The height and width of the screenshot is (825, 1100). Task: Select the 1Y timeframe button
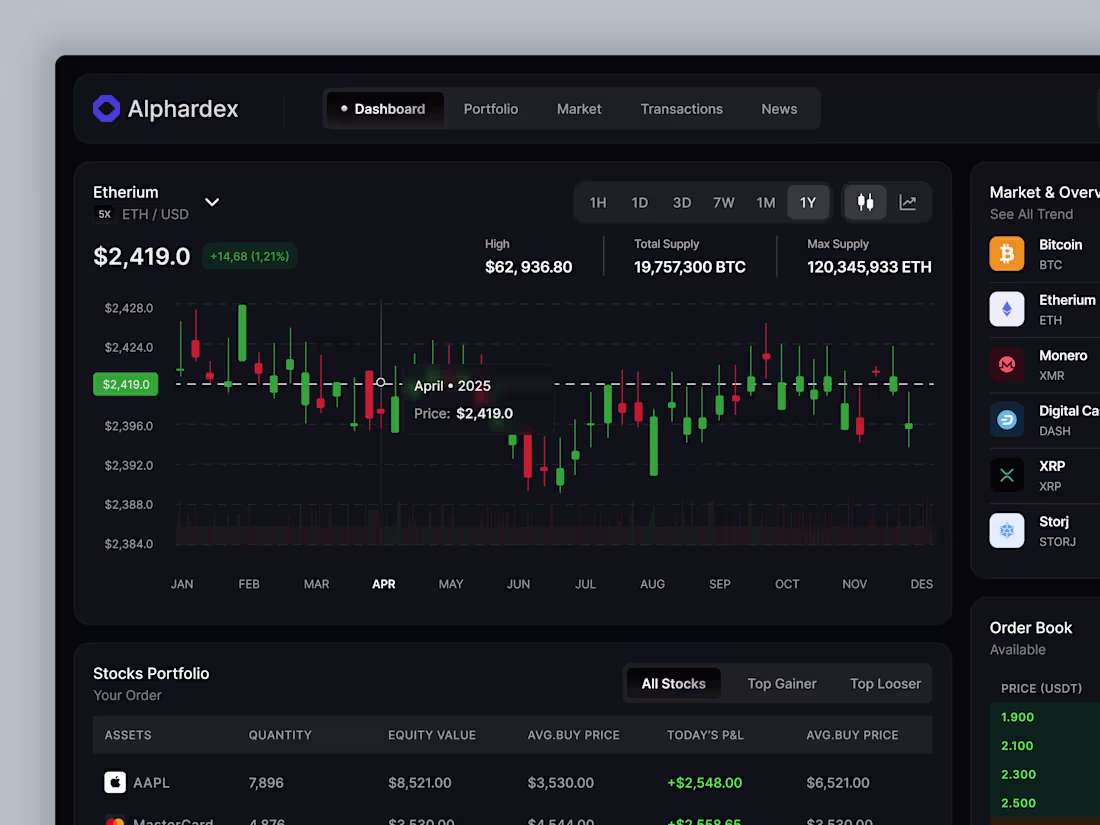808,202
